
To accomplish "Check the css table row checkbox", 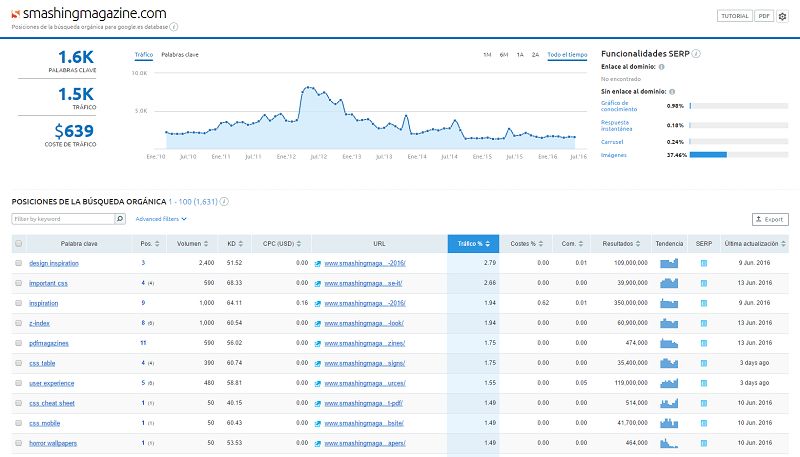I will (18, 363).
